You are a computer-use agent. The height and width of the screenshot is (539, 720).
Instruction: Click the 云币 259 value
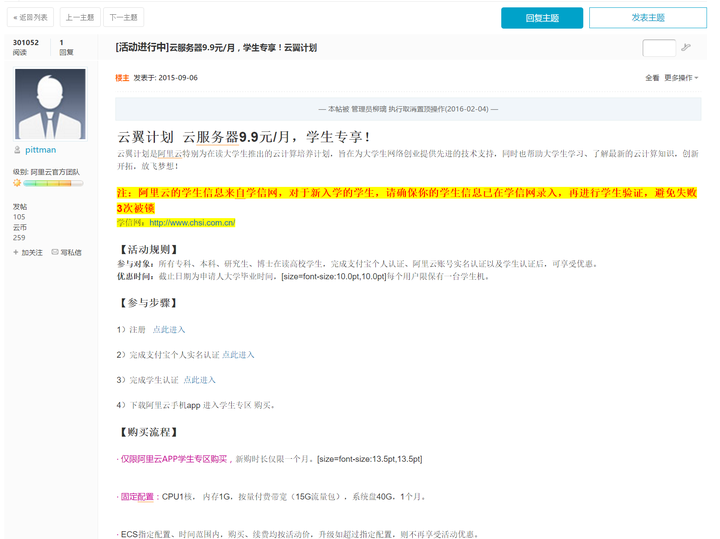click(x=20, y=232)
